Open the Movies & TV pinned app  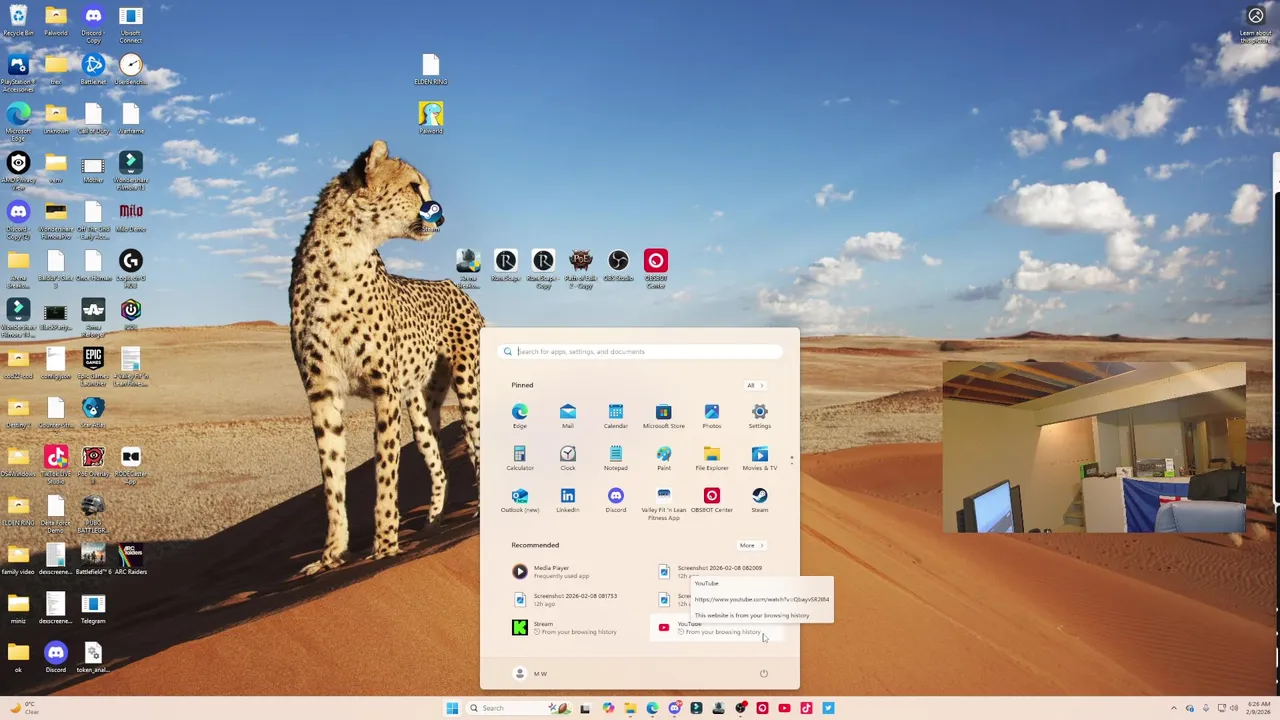click(759, 458)
